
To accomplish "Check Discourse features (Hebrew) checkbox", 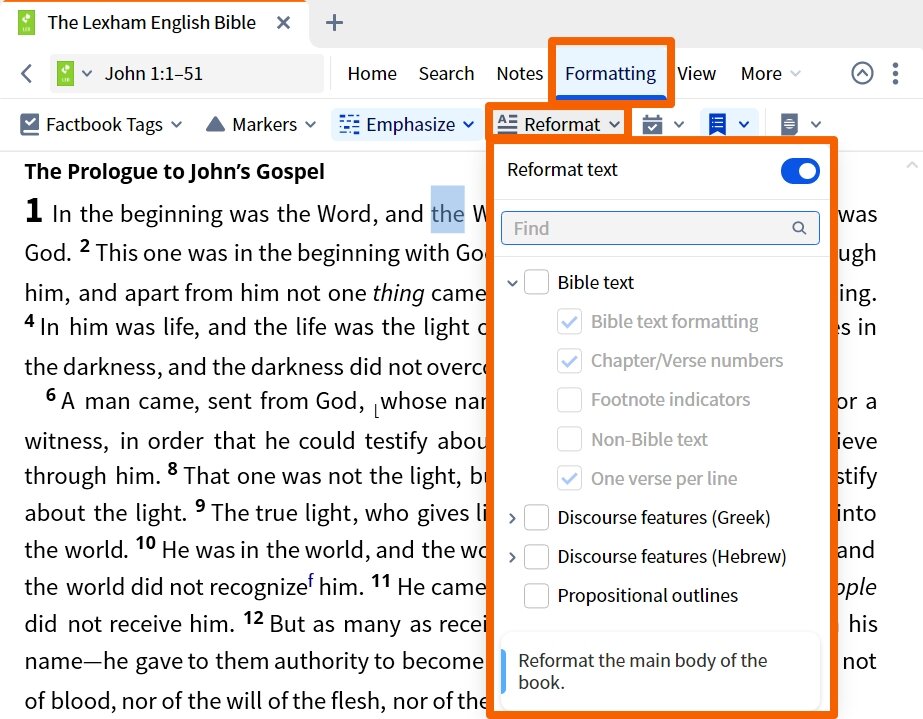I will (536, 556).
